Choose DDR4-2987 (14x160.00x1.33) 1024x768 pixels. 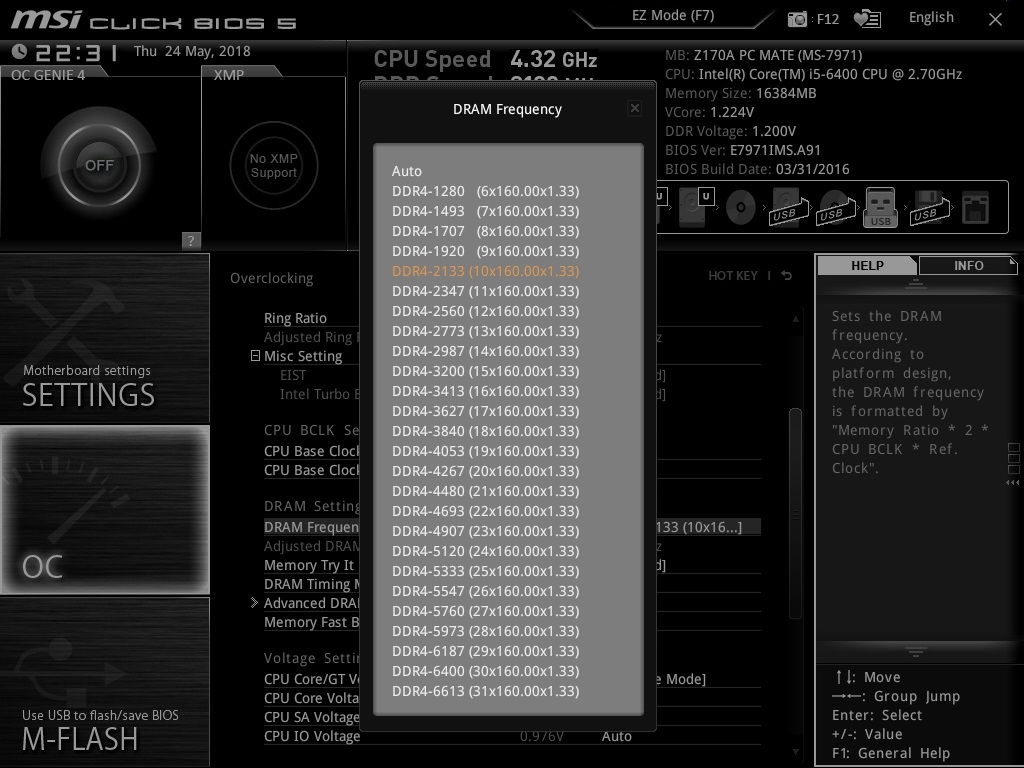coord(485,351)
